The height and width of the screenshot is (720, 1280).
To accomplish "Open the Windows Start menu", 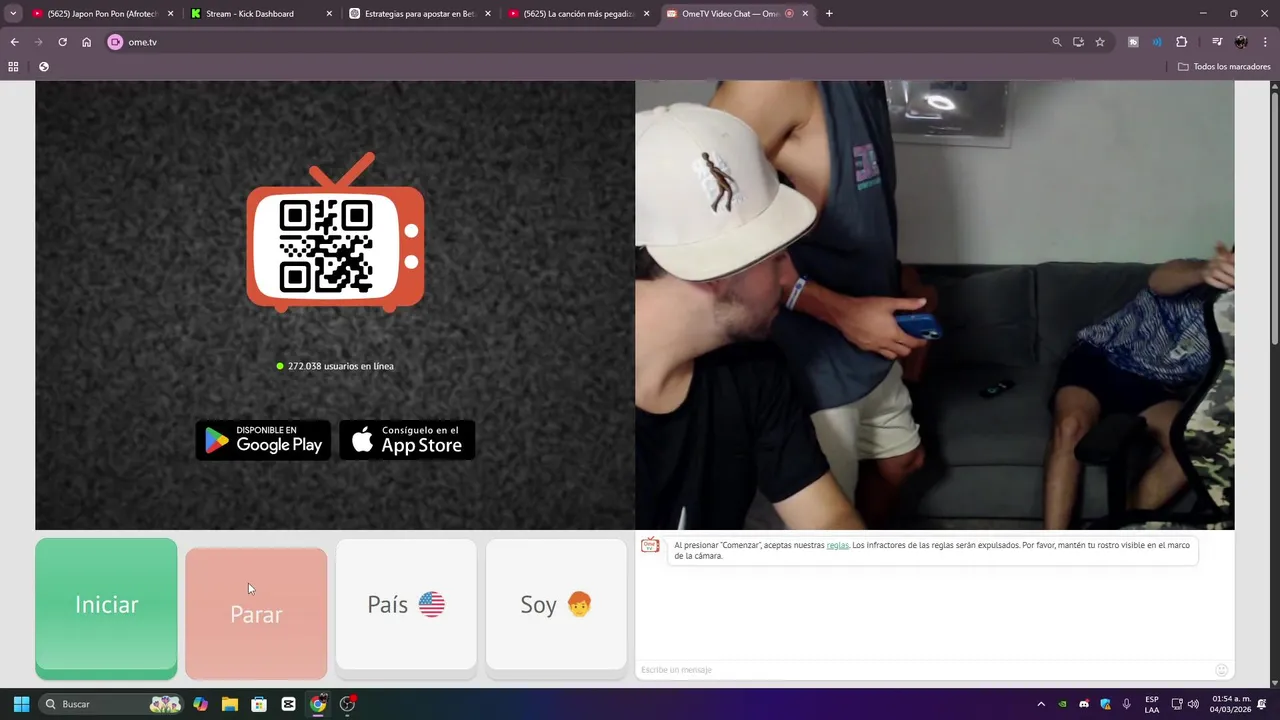I will [x=21, y=704].
